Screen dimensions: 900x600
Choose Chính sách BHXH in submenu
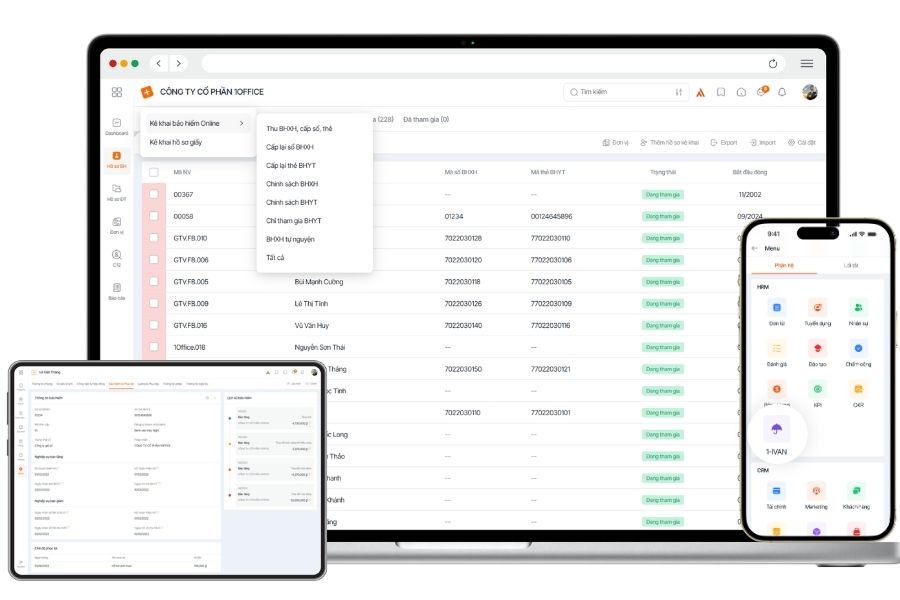coord(292,184)
